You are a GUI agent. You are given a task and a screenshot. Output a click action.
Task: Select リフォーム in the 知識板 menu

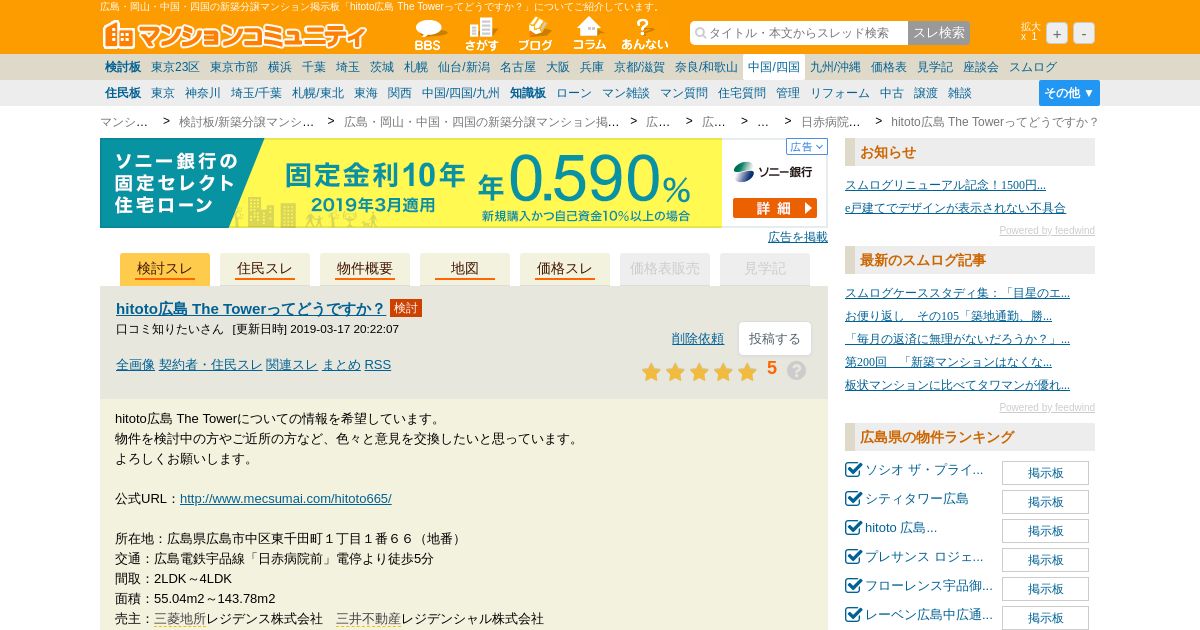(x=840, y=93)
